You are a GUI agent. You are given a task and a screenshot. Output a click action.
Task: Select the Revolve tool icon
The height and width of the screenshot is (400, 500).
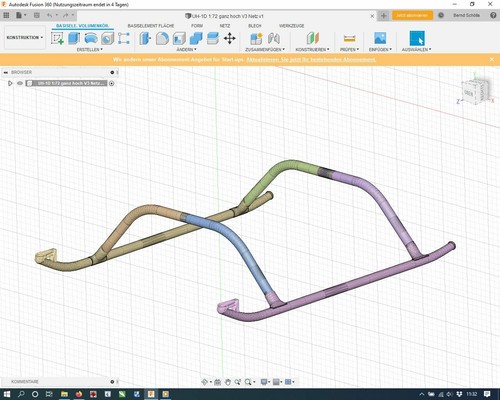coord(91,38)
